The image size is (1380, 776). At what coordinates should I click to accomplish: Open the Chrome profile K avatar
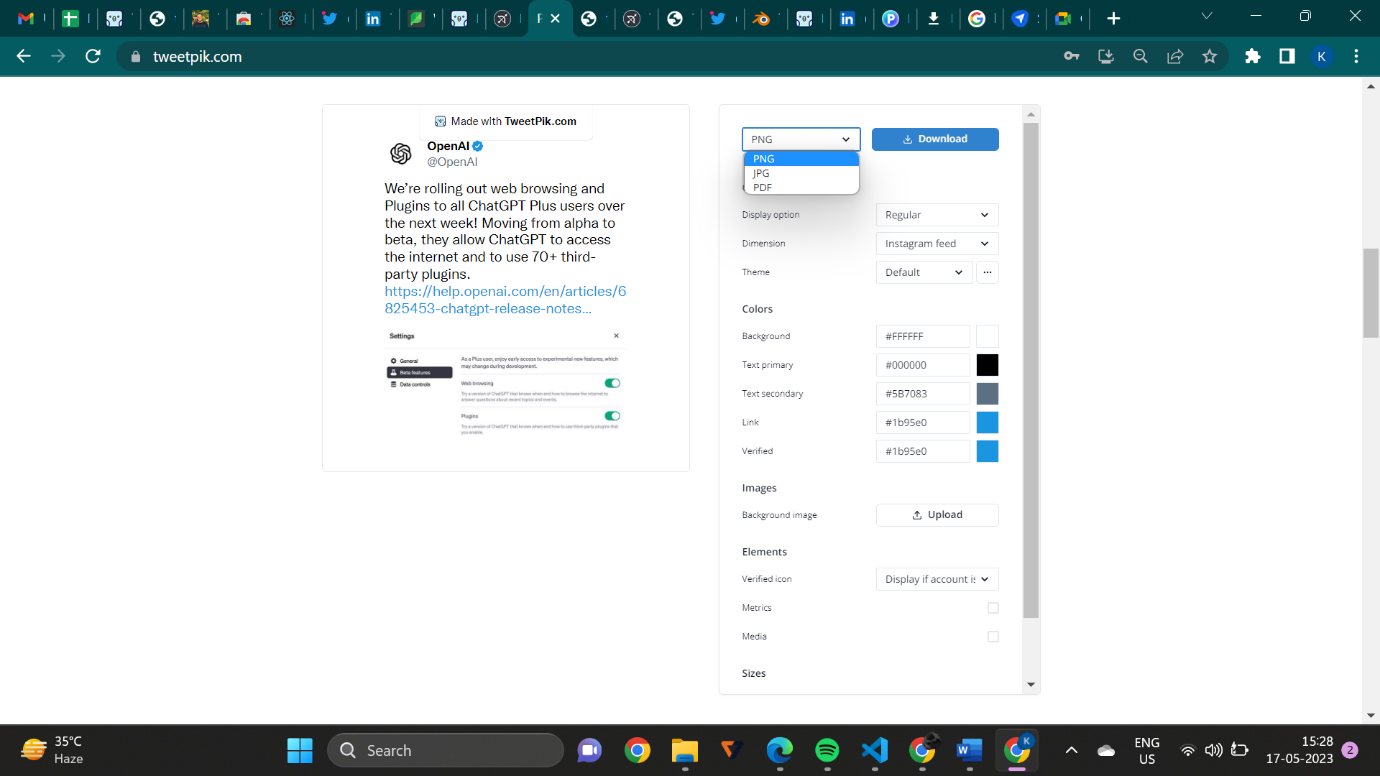click(x=1321, y=57)
